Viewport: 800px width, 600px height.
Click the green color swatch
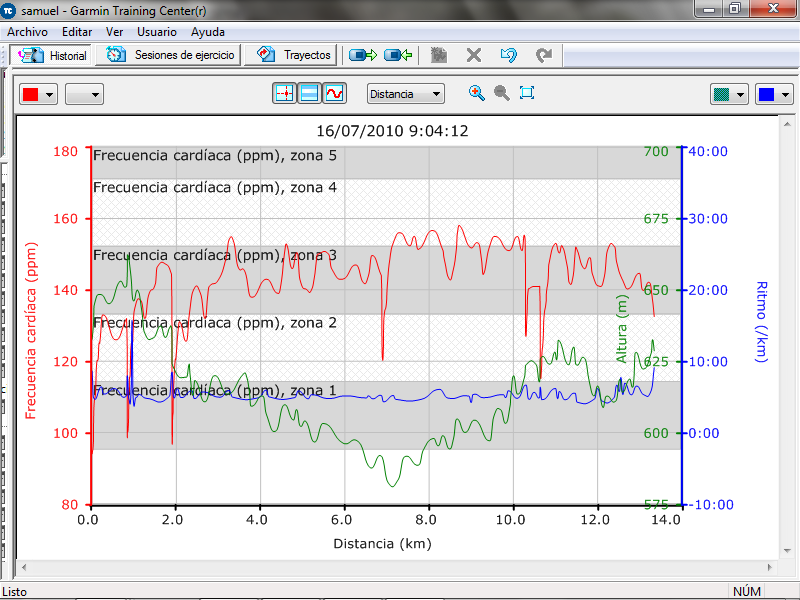[721, 94]
